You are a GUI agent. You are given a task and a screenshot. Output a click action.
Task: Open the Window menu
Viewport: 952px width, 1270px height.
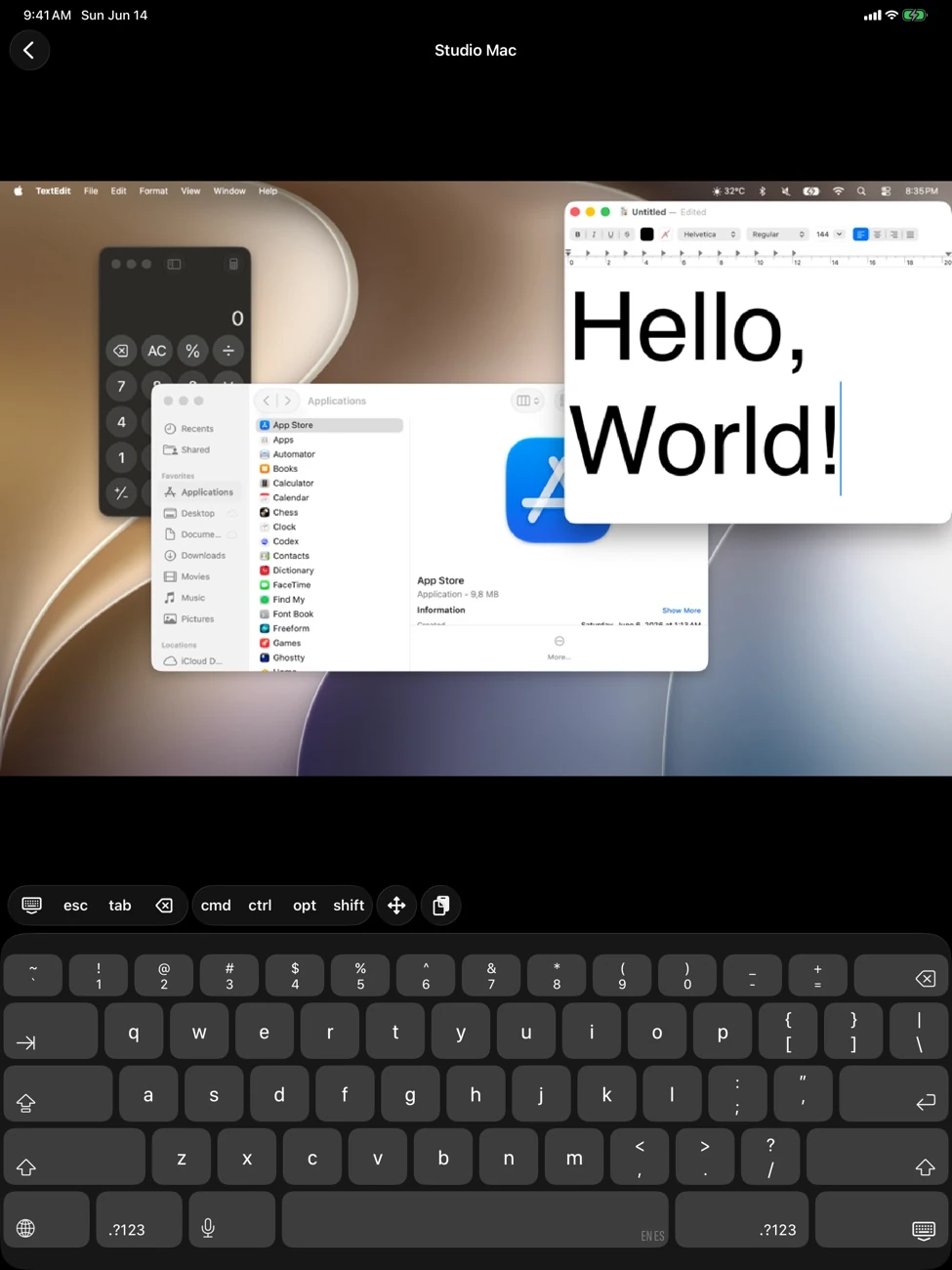pyautogui.click(x=229, y=191)
